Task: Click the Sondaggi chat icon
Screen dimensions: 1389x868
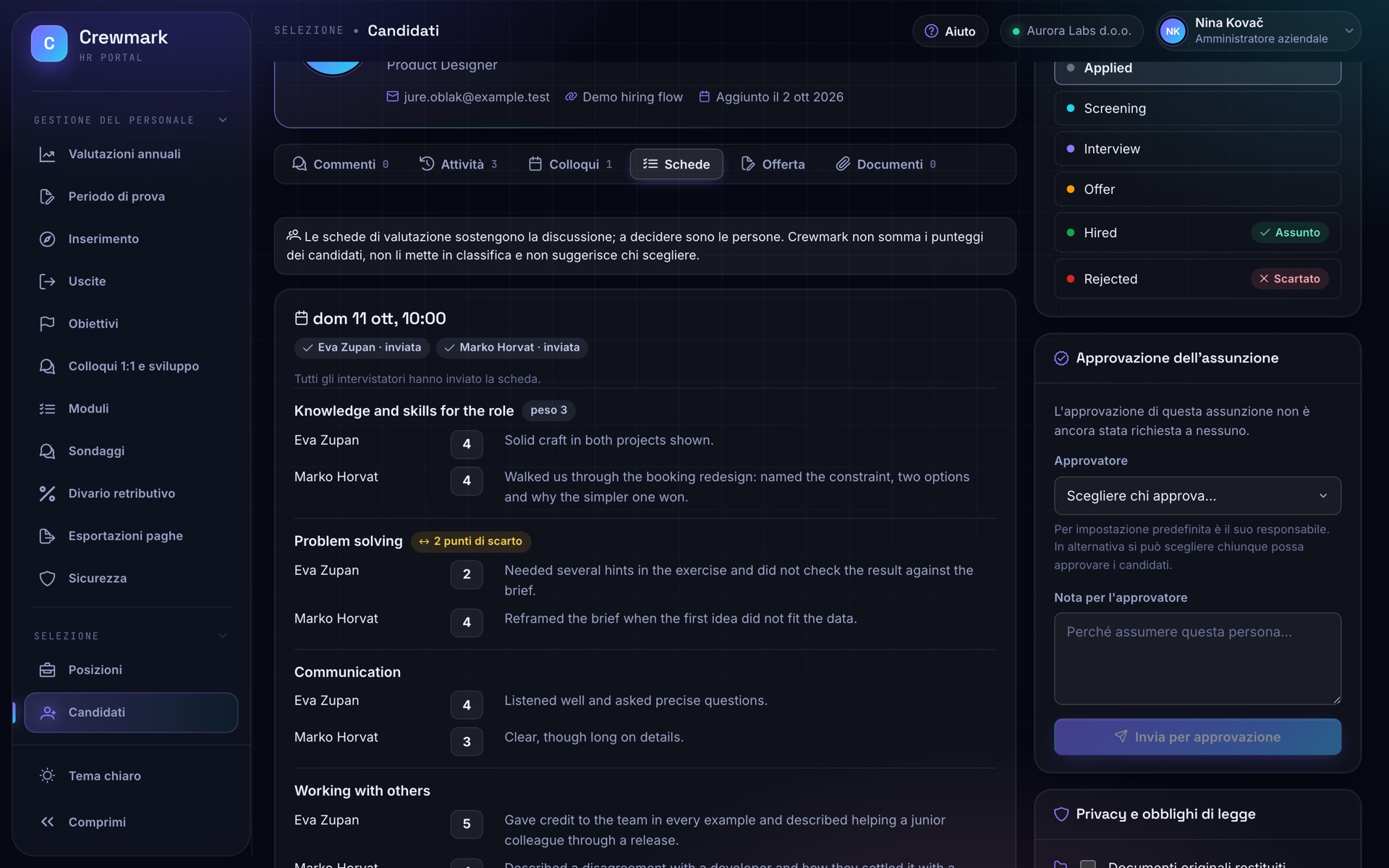Action: 47,451
